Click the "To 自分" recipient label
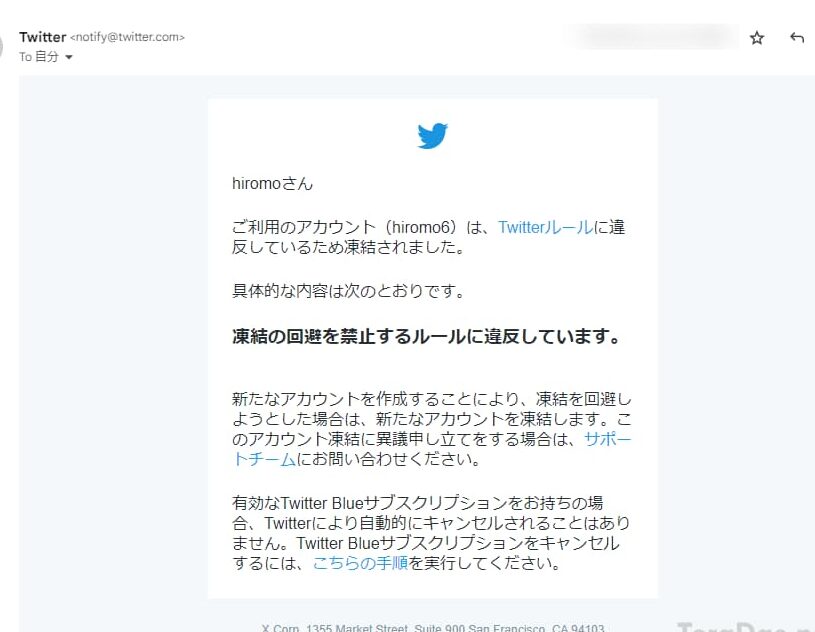The height and width of the screenshot is (632, 815). [x=39, y=57]
